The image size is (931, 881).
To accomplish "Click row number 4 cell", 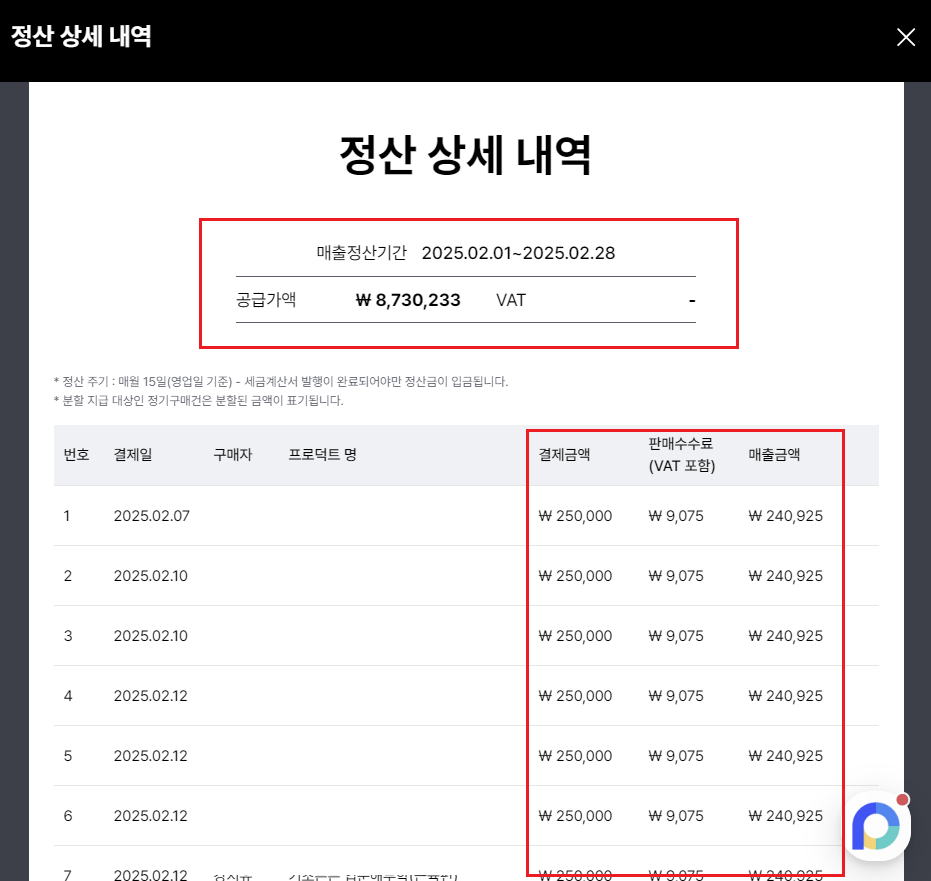I will click(x=68, y=696).
